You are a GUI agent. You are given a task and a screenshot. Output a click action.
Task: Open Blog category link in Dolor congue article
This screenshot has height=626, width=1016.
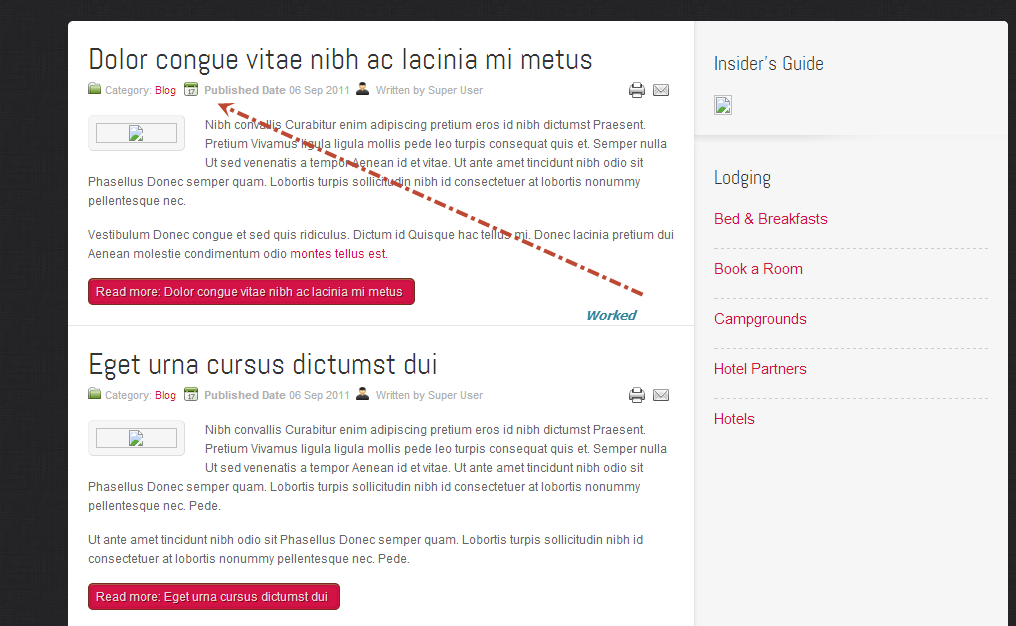pyautogui.click(x=165, y=91)
